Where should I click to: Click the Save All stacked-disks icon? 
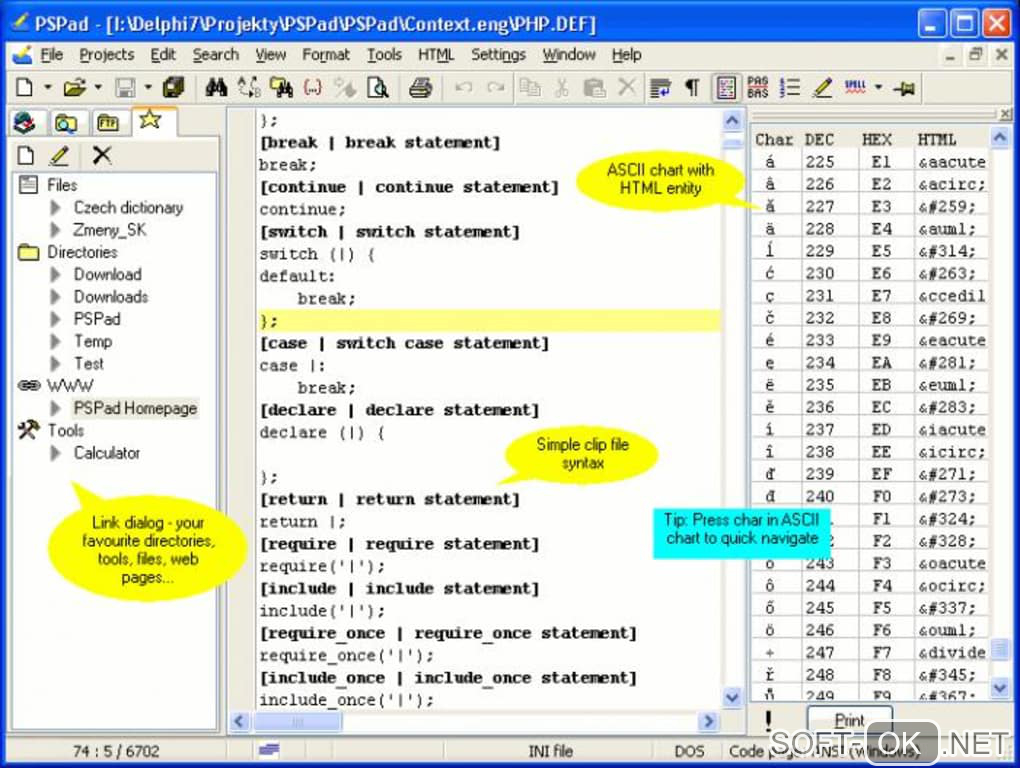pyautogui.click(x=173, y=88)
